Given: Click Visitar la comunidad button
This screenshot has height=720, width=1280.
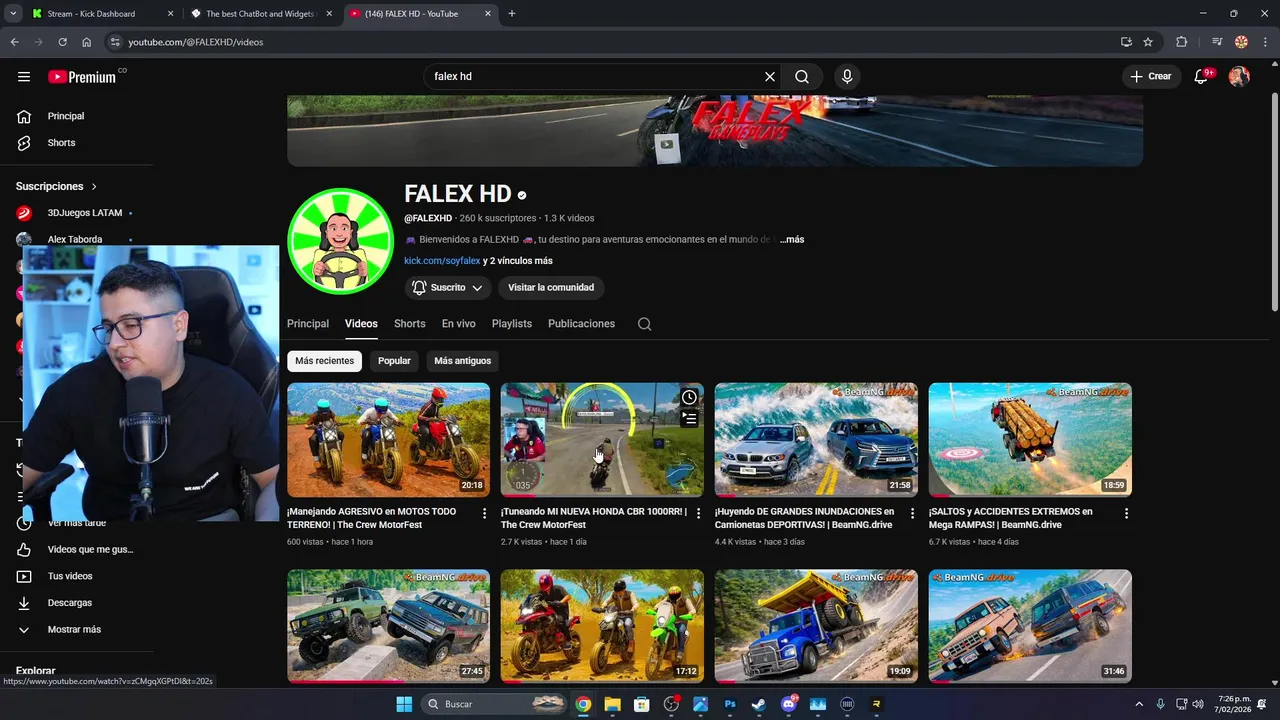Looking at the screenshot, I should 551,288.
